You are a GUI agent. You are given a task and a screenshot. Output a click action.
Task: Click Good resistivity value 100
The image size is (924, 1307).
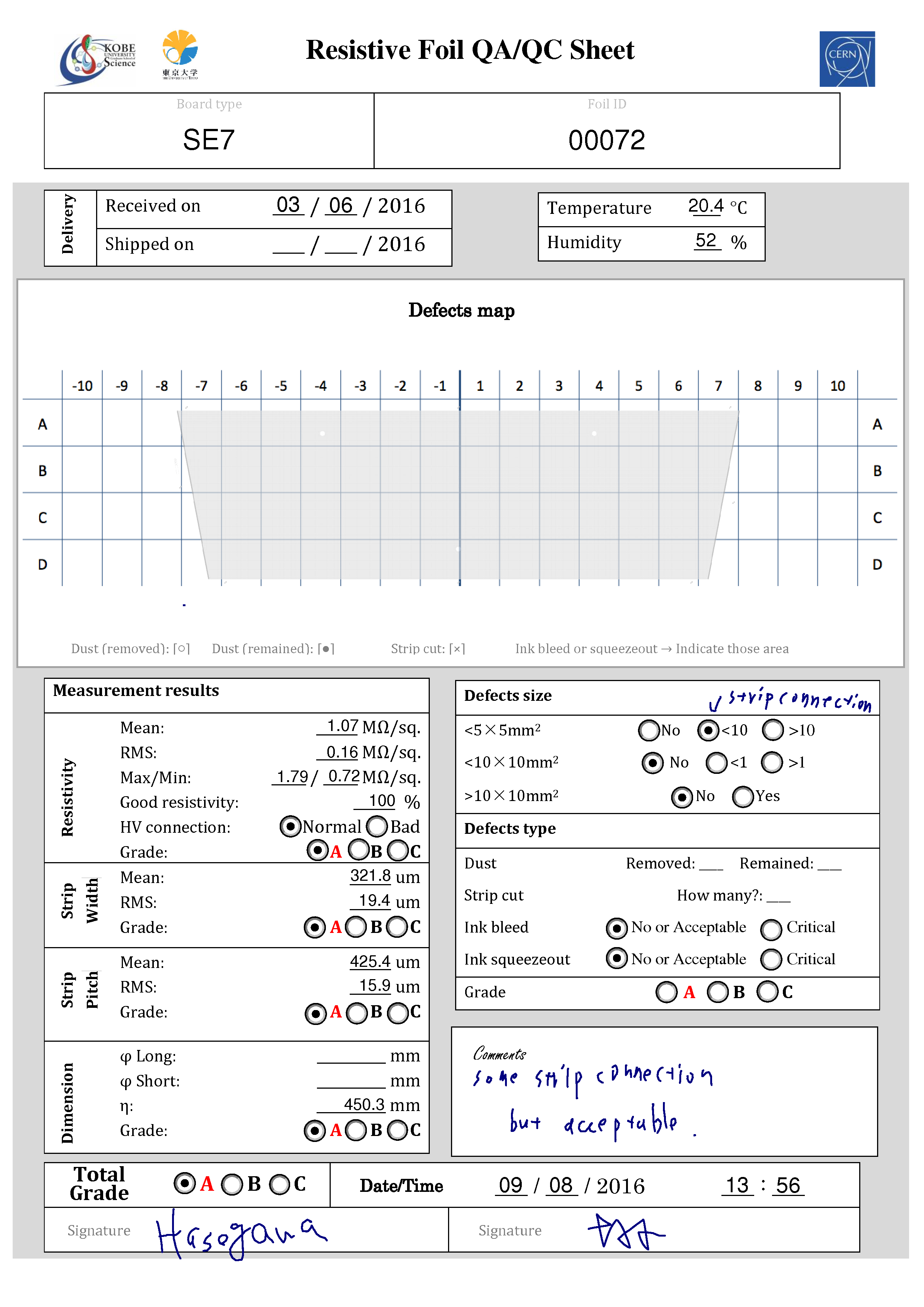point(375,801)
